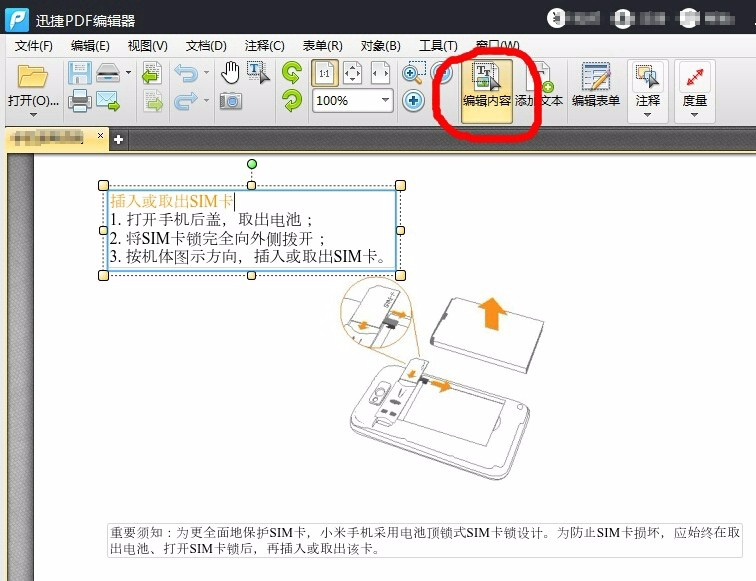Click line '2. 将SIM卡锁完全向外侧拨开；'
This screenshot has width=756, height=581.
click(x=217, y=238)
